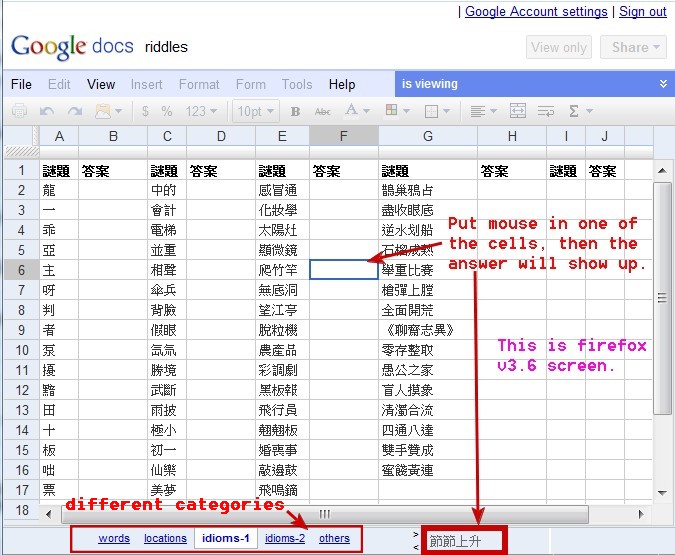The height and width of the screenshot is (555, 675).
Task: Open the Form menu
Action: [251, 84]
